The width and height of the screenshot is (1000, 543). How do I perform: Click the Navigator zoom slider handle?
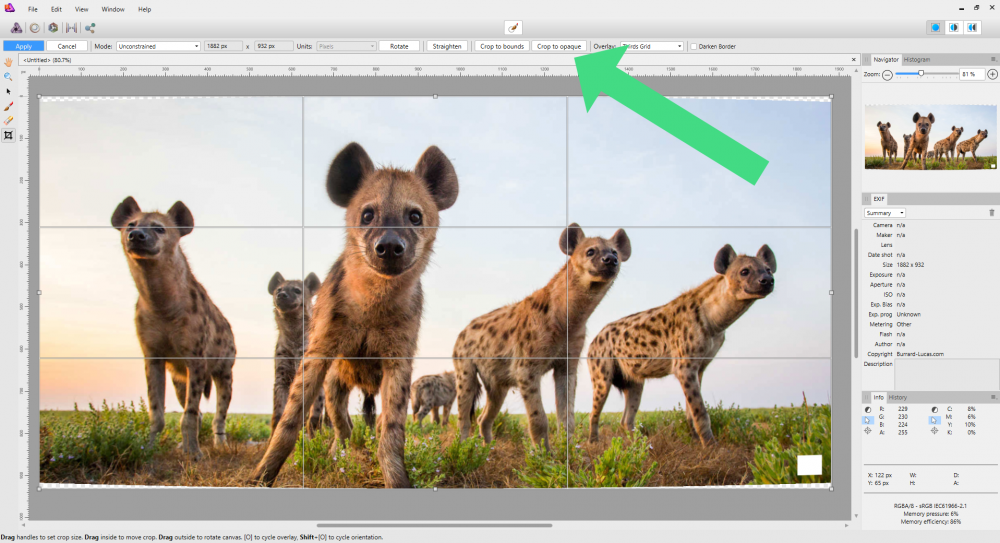[x=920, y=74]
